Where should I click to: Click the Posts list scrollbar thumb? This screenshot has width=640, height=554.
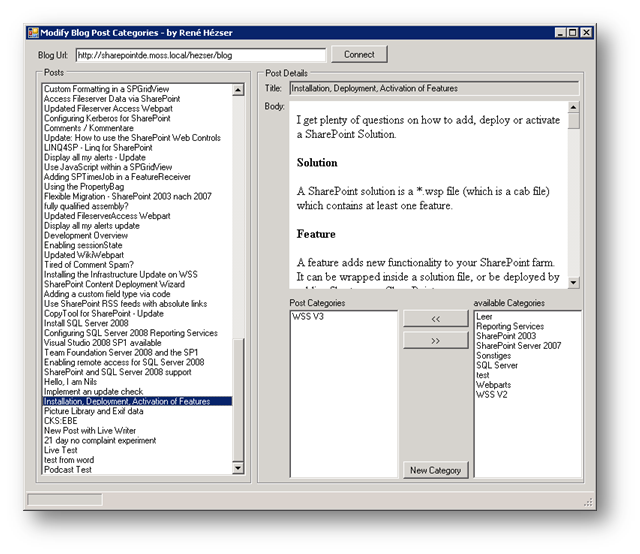(x=238, y=400)
